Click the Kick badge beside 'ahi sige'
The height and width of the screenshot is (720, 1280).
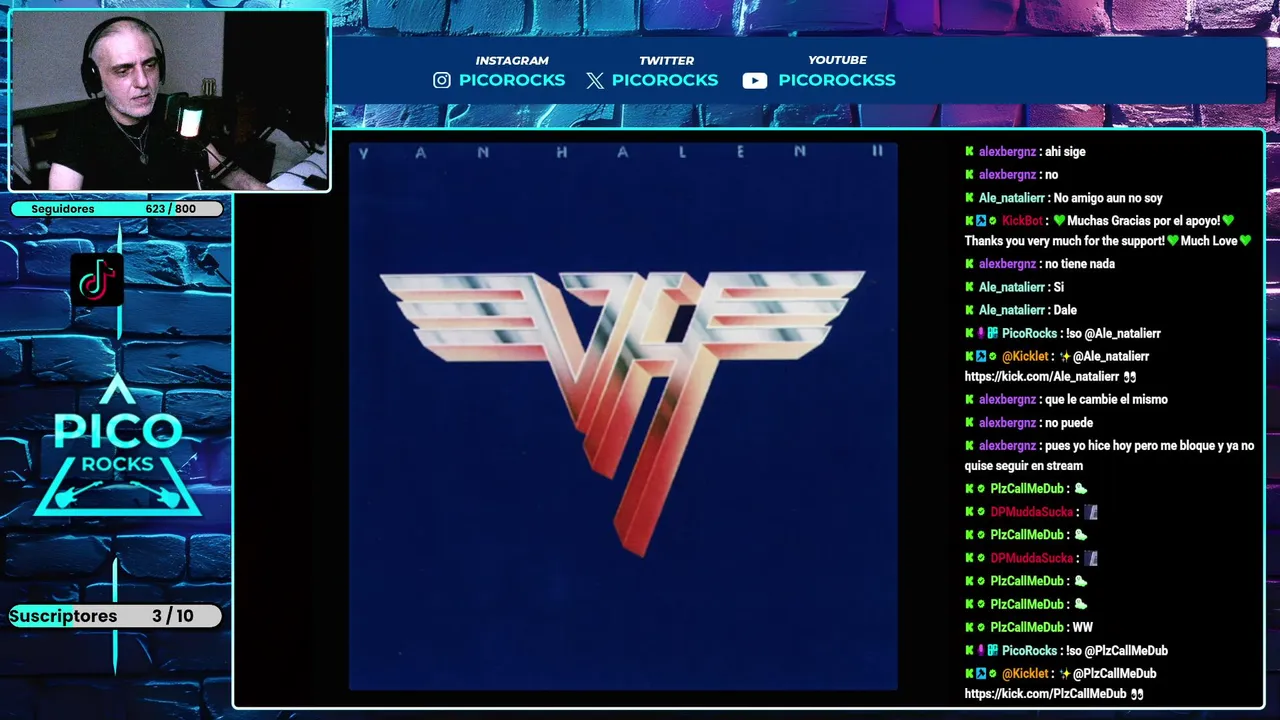(969, 152)
